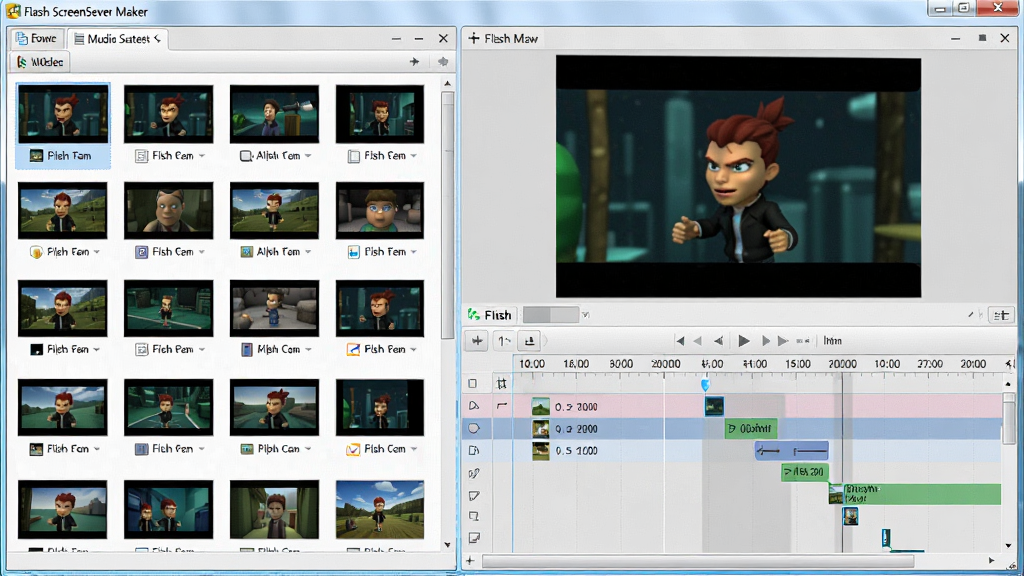Click the timeline horizontal scrollbar thumb

coord(697,561)
